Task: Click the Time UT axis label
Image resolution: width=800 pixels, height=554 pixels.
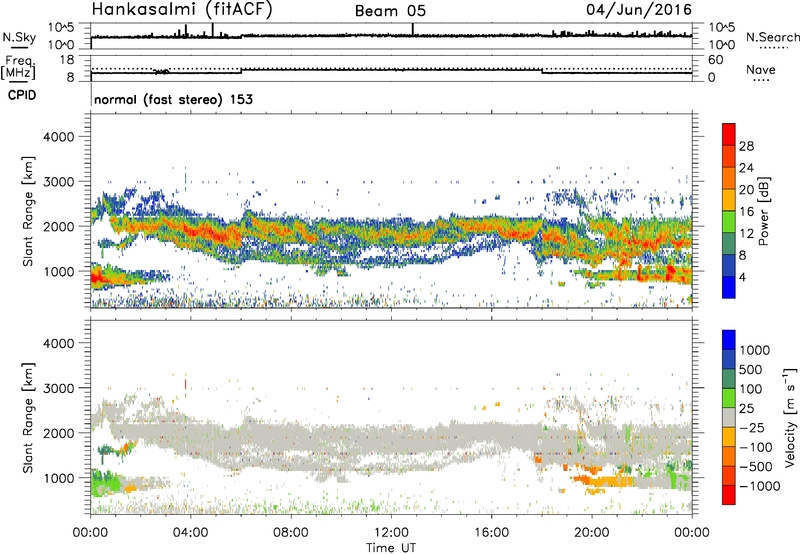Action: pyautogui.click(x=391, y=548)
